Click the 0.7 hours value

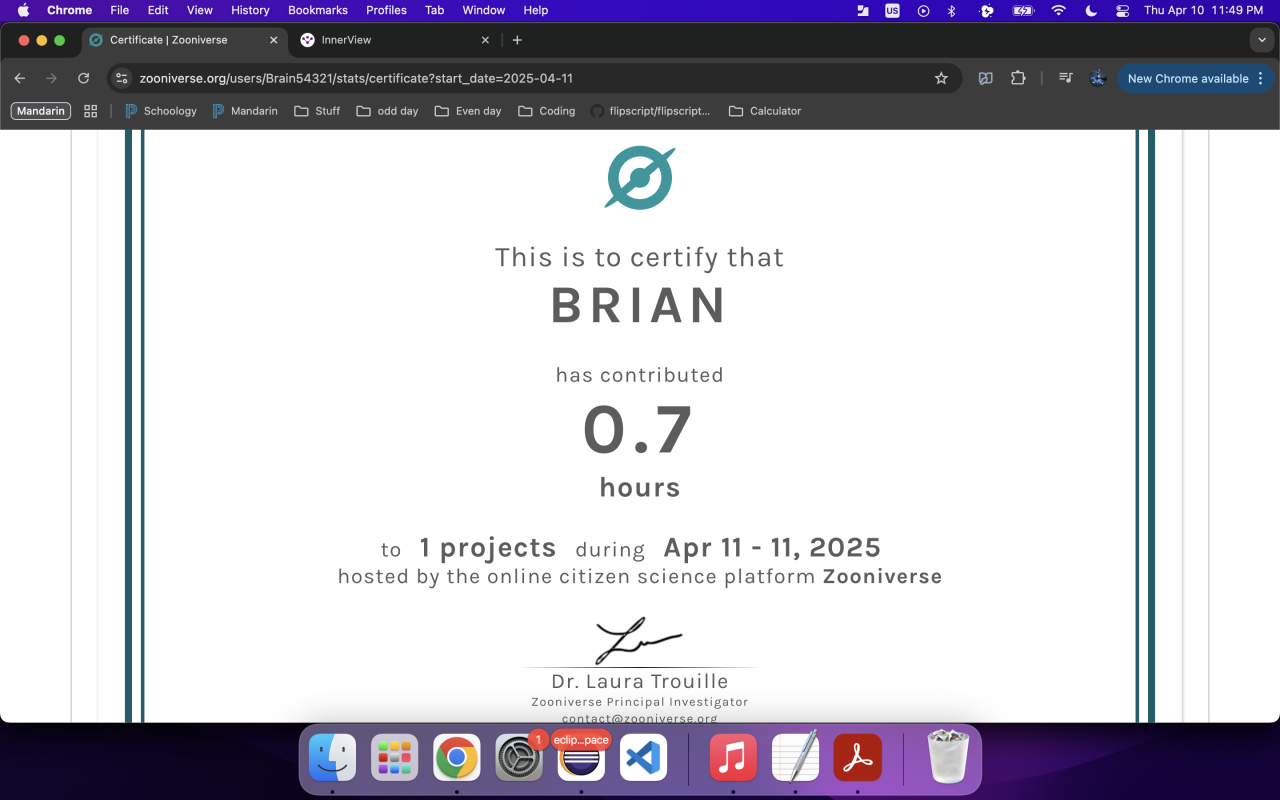point(638,431)
